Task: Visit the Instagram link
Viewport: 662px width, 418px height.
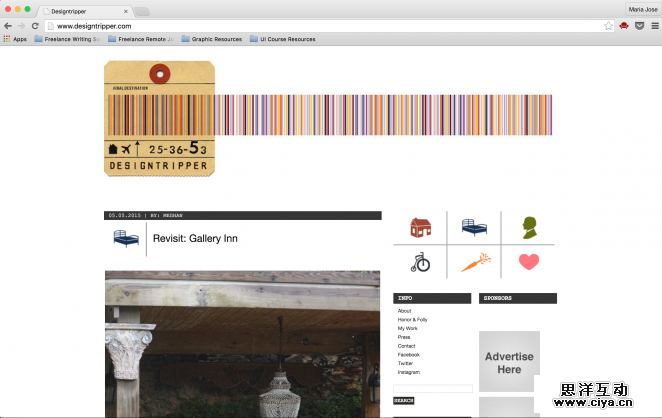Action: pyautogui.click(x=409, y=372)
